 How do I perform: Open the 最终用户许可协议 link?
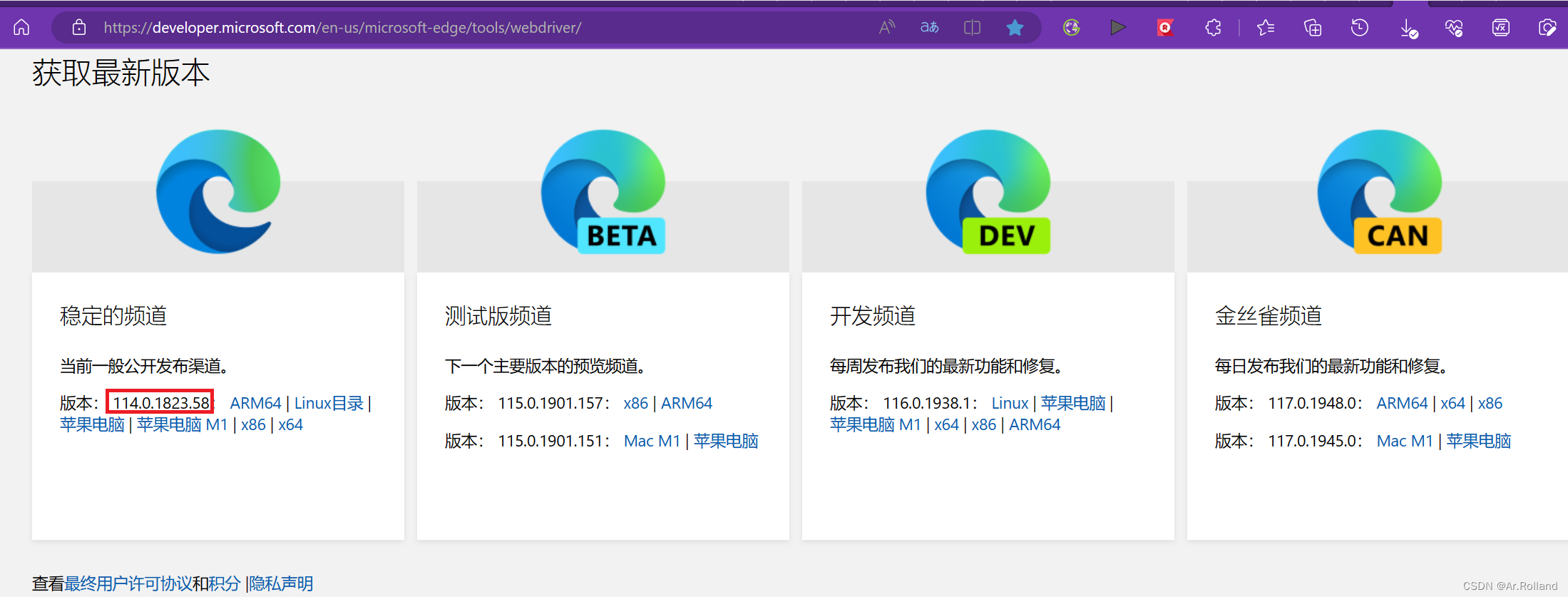(x=128, y=583)
